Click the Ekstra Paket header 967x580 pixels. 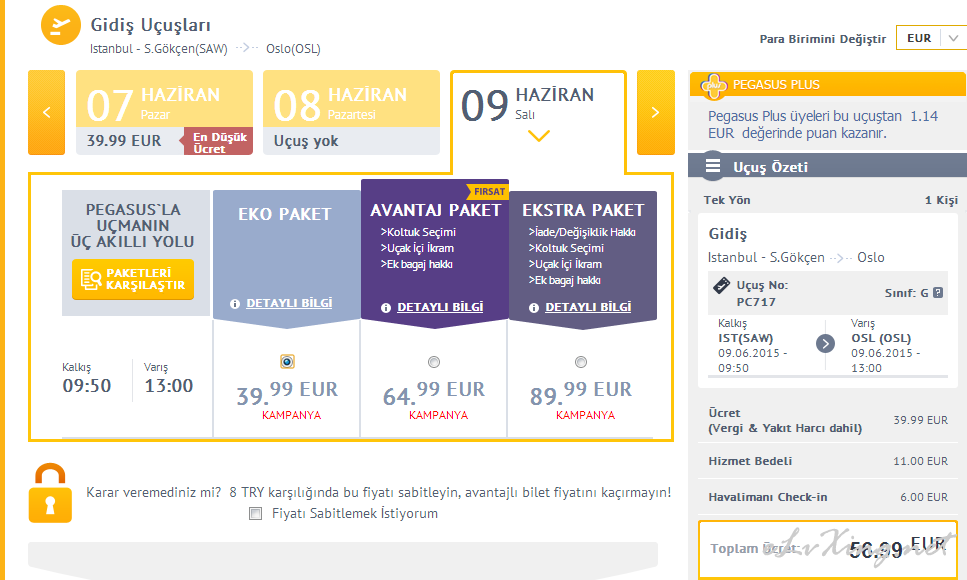click(x=583, y=210)
